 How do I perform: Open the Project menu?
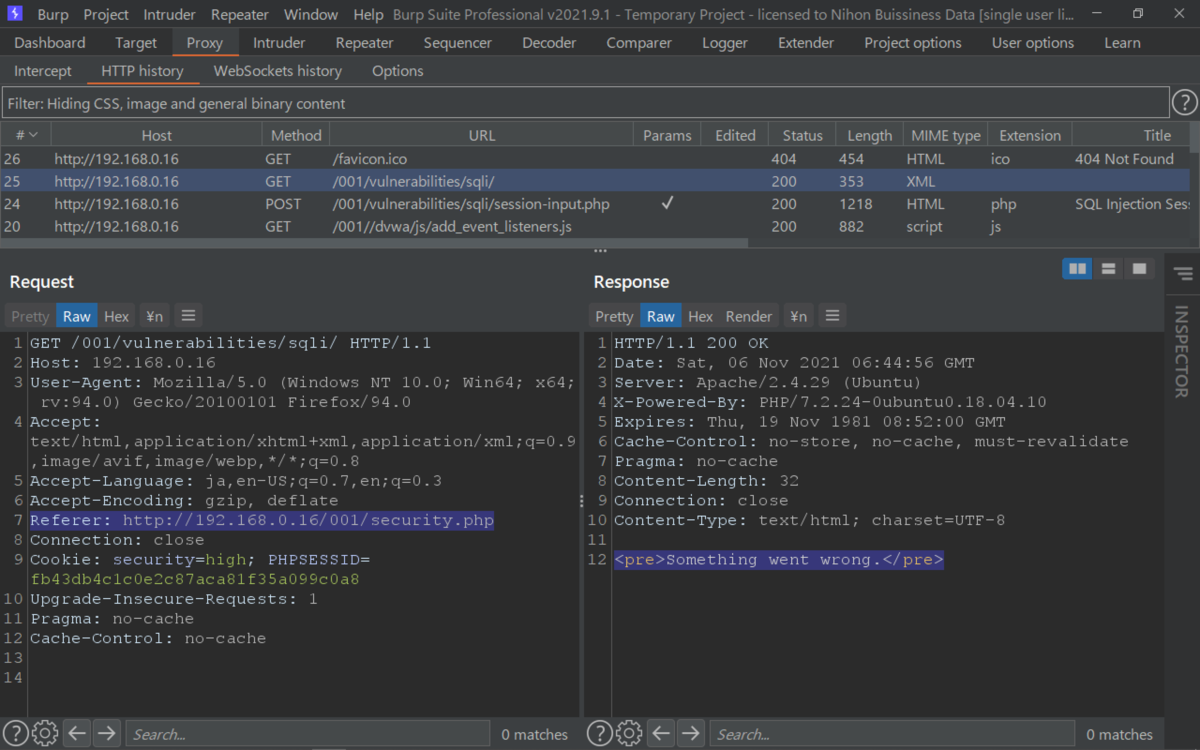pos(106,14)
